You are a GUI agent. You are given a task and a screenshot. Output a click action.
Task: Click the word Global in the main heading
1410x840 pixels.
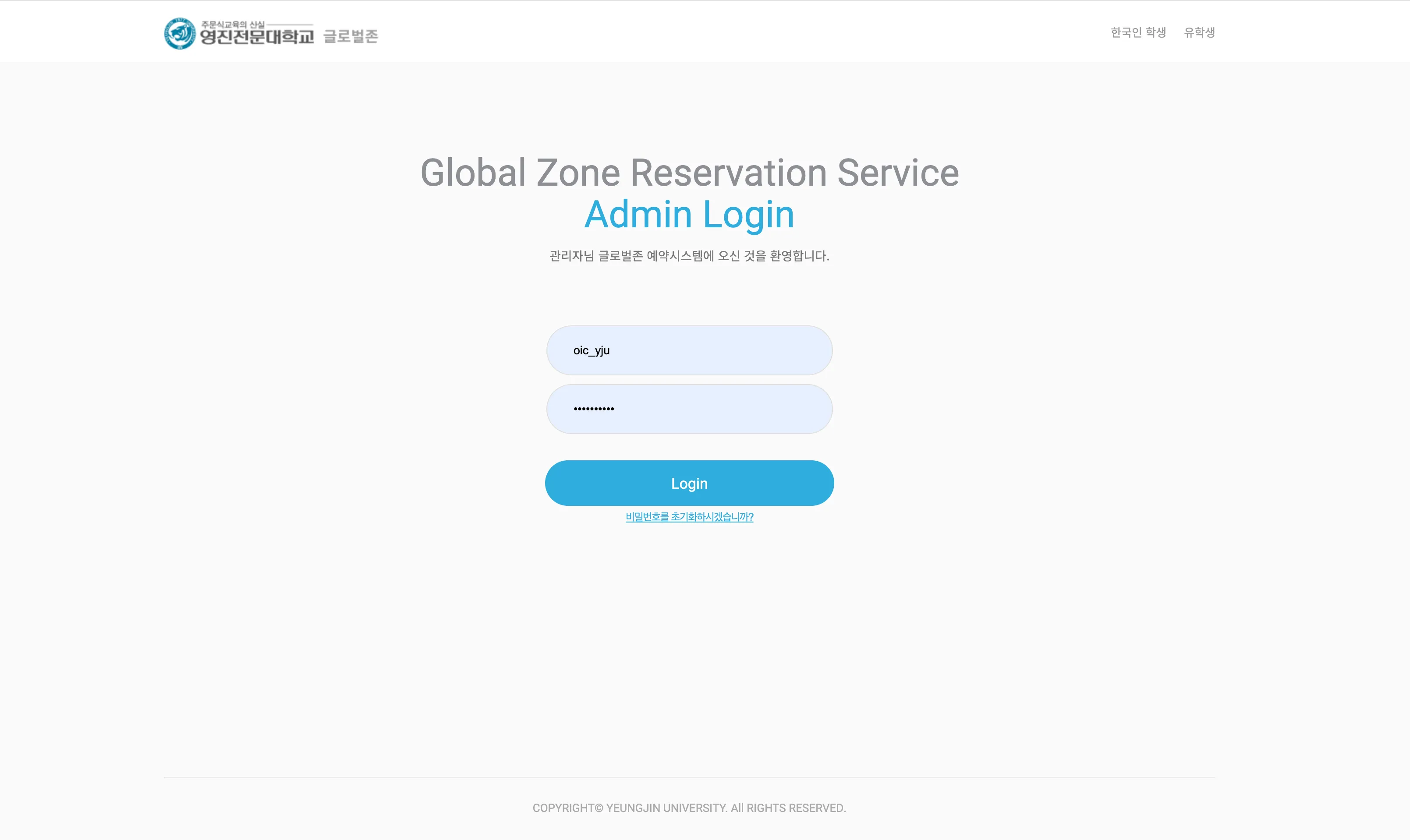(473, 173)
